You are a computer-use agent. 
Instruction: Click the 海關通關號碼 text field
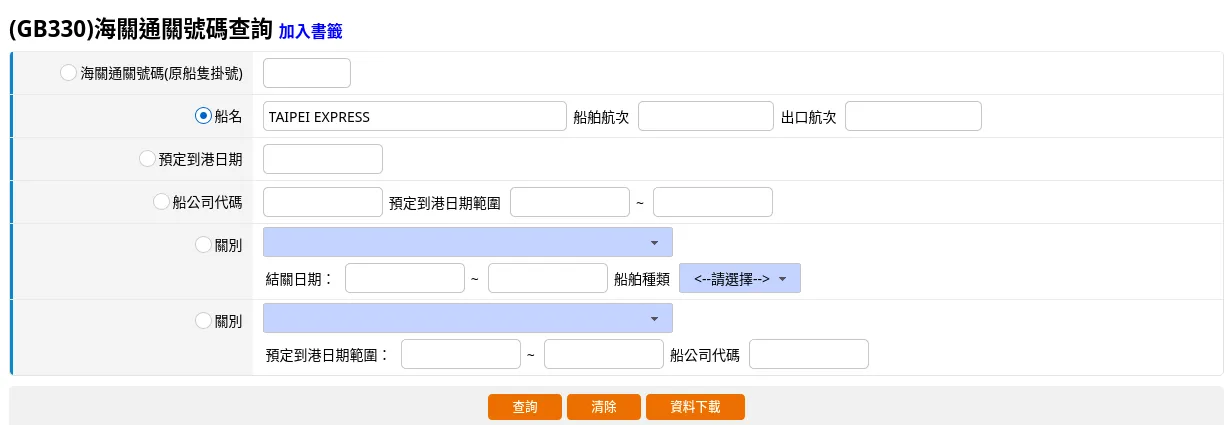click(306, 73)
